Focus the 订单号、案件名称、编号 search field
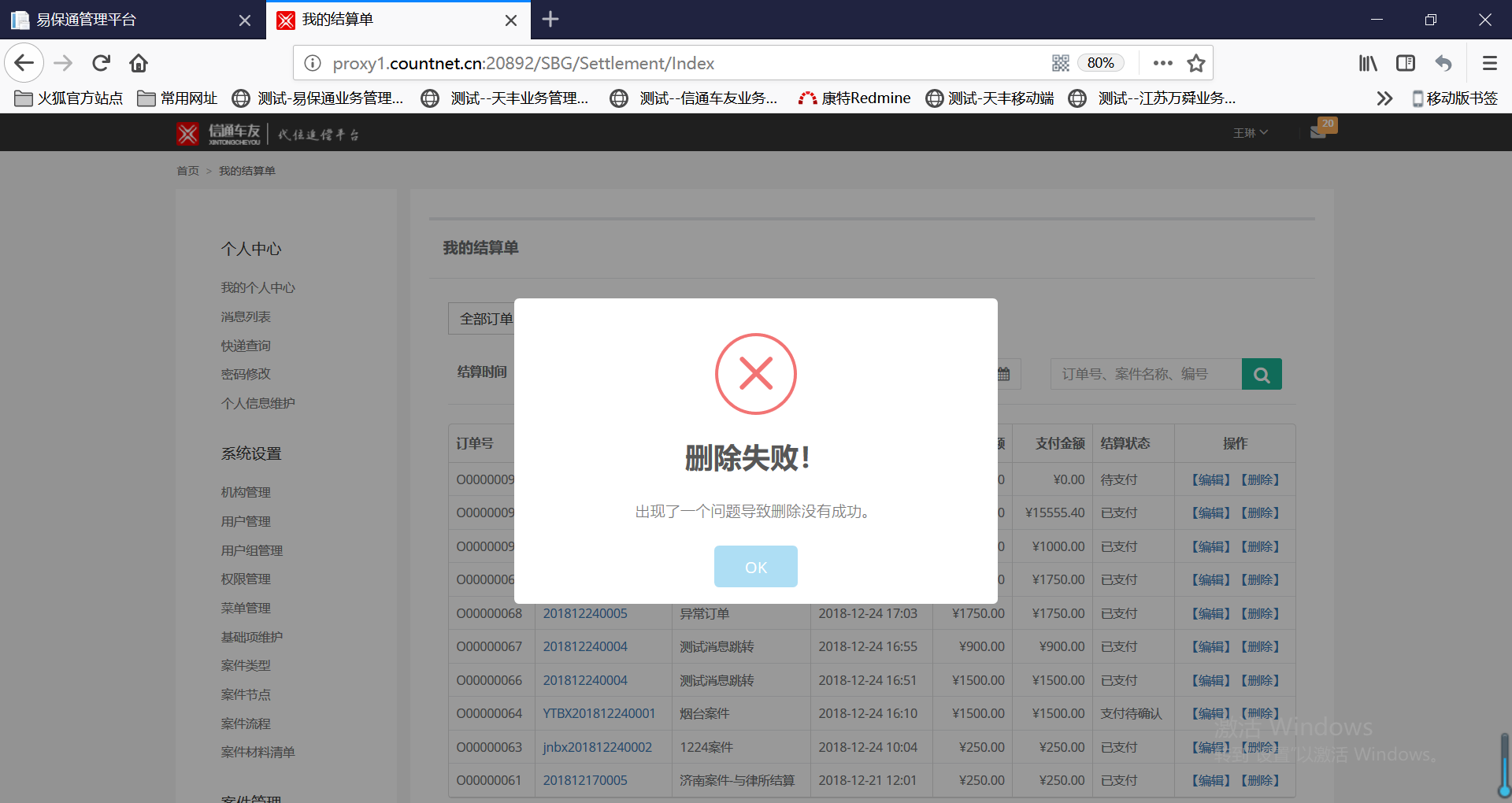This screenshot has width=1512, height=803. pos(1146,374)
